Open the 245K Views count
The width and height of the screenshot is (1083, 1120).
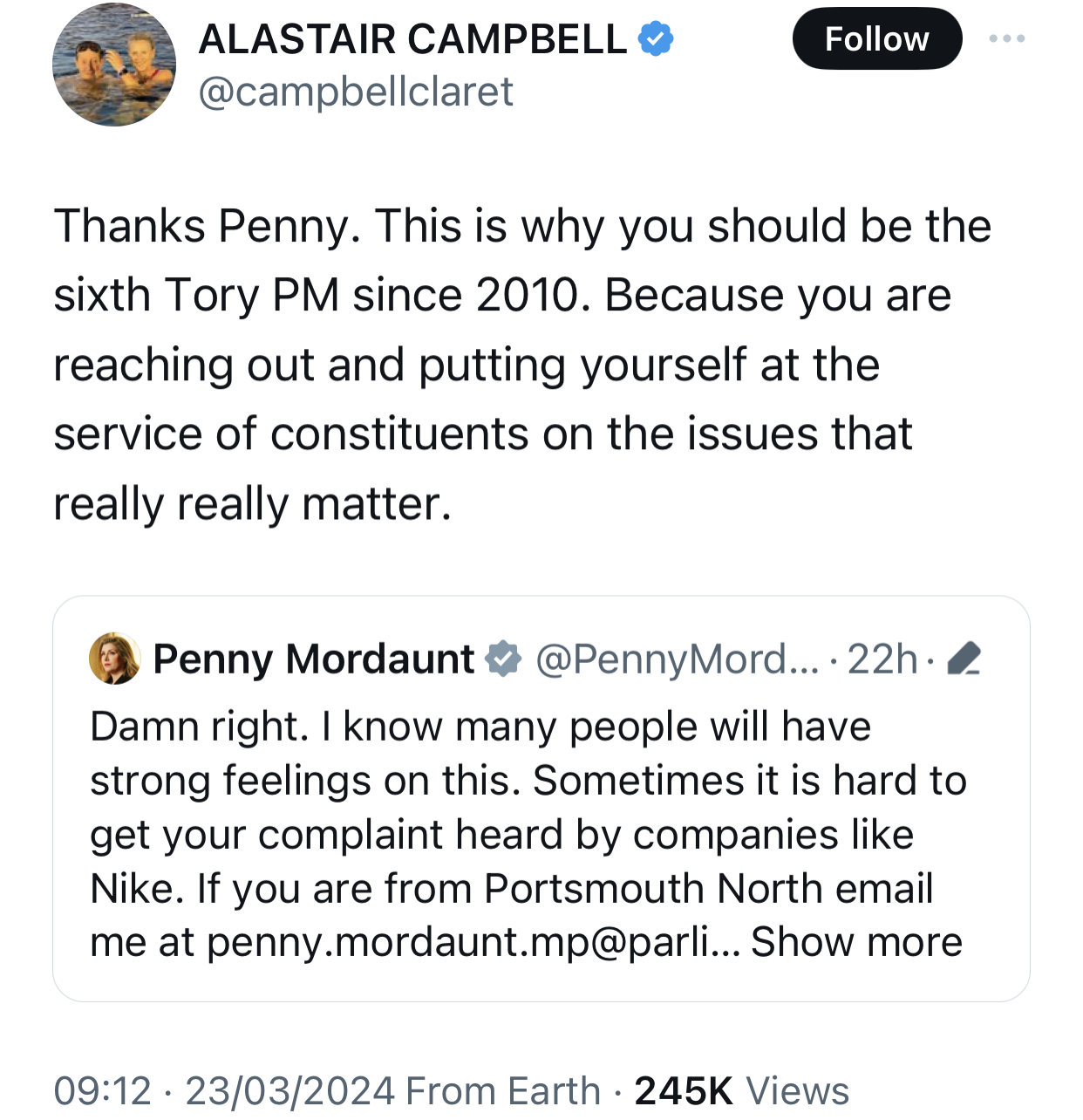741,1091
